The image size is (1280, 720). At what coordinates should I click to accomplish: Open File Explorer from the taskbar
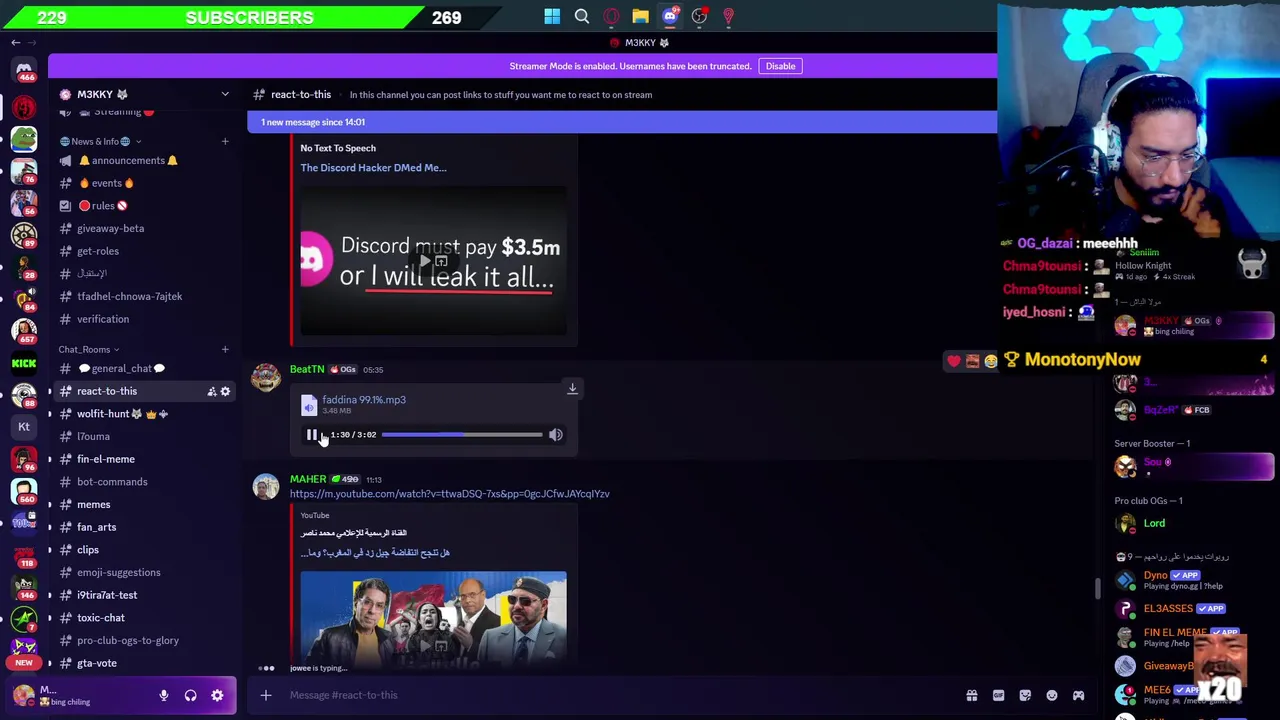pyautogui.click(x=640, y=16)
